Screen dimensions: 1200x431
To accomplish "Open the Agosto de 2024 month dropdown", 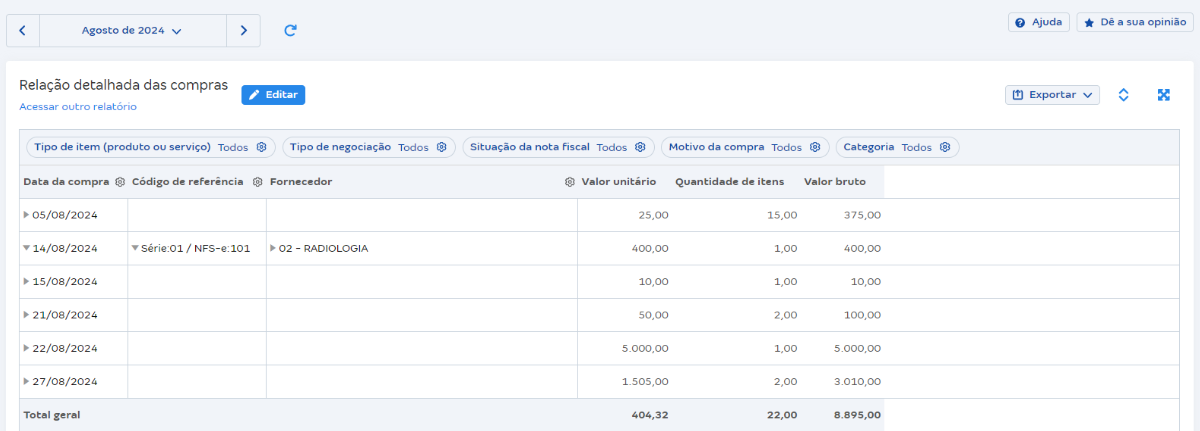I will [x=132, y=31].
